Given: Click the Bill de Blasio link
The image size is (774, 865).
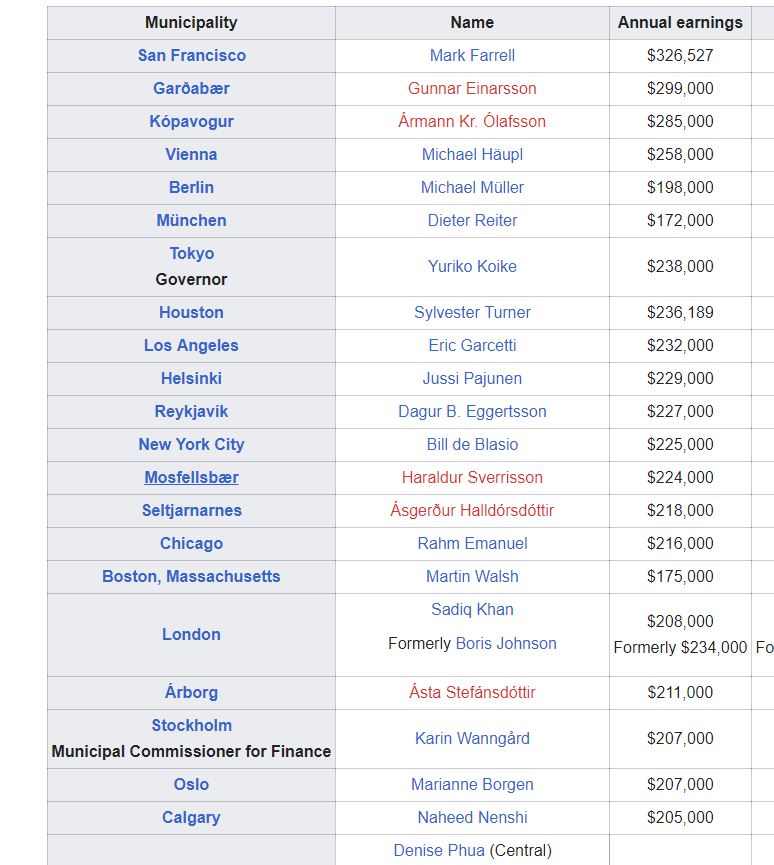Looking at the screenshot, I should coord(472,444).
